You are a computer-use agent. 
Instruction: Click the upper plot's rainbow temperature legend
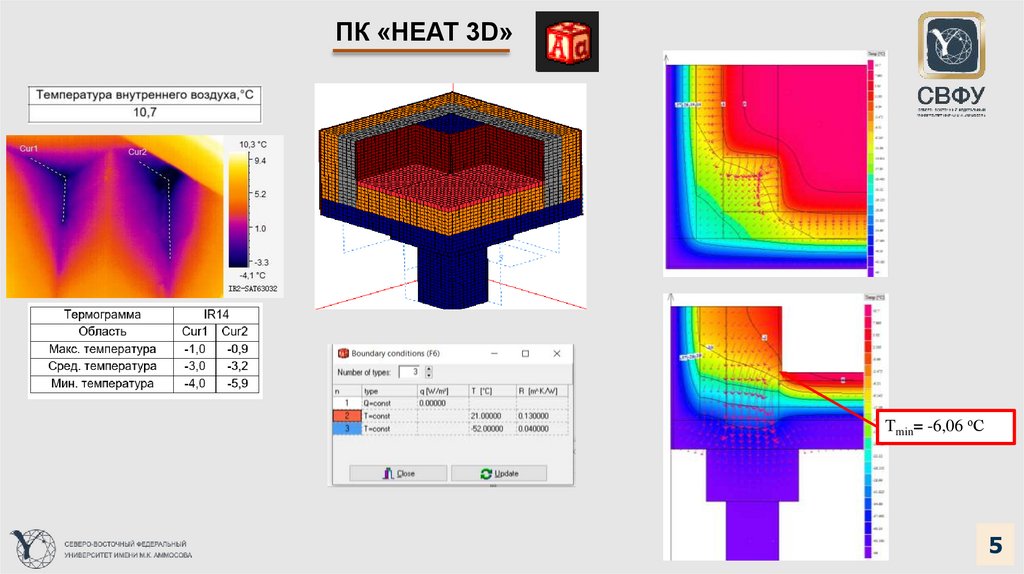[x=870, y=168]
